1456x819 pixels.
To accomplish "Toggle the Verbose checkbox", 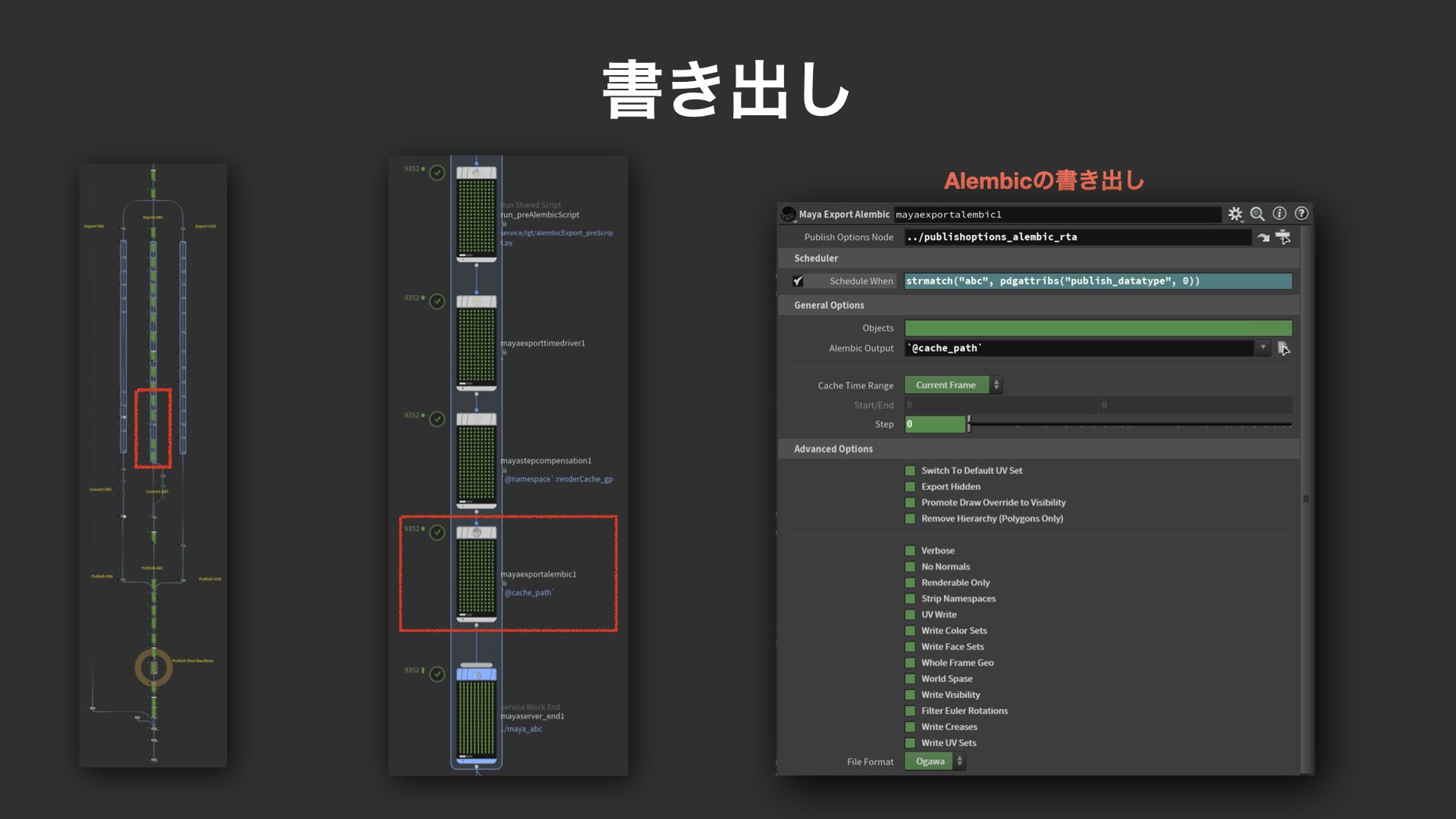I will (910, 551).
